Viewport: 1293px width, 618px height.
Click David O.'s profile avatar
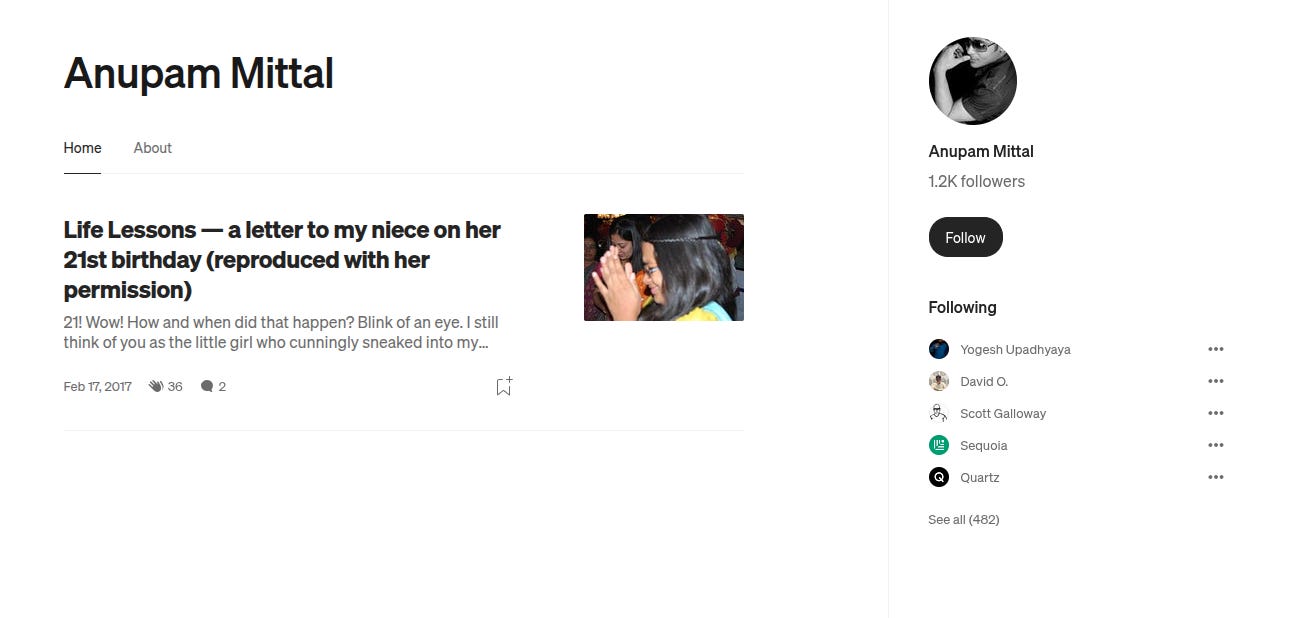click(938, 381)
